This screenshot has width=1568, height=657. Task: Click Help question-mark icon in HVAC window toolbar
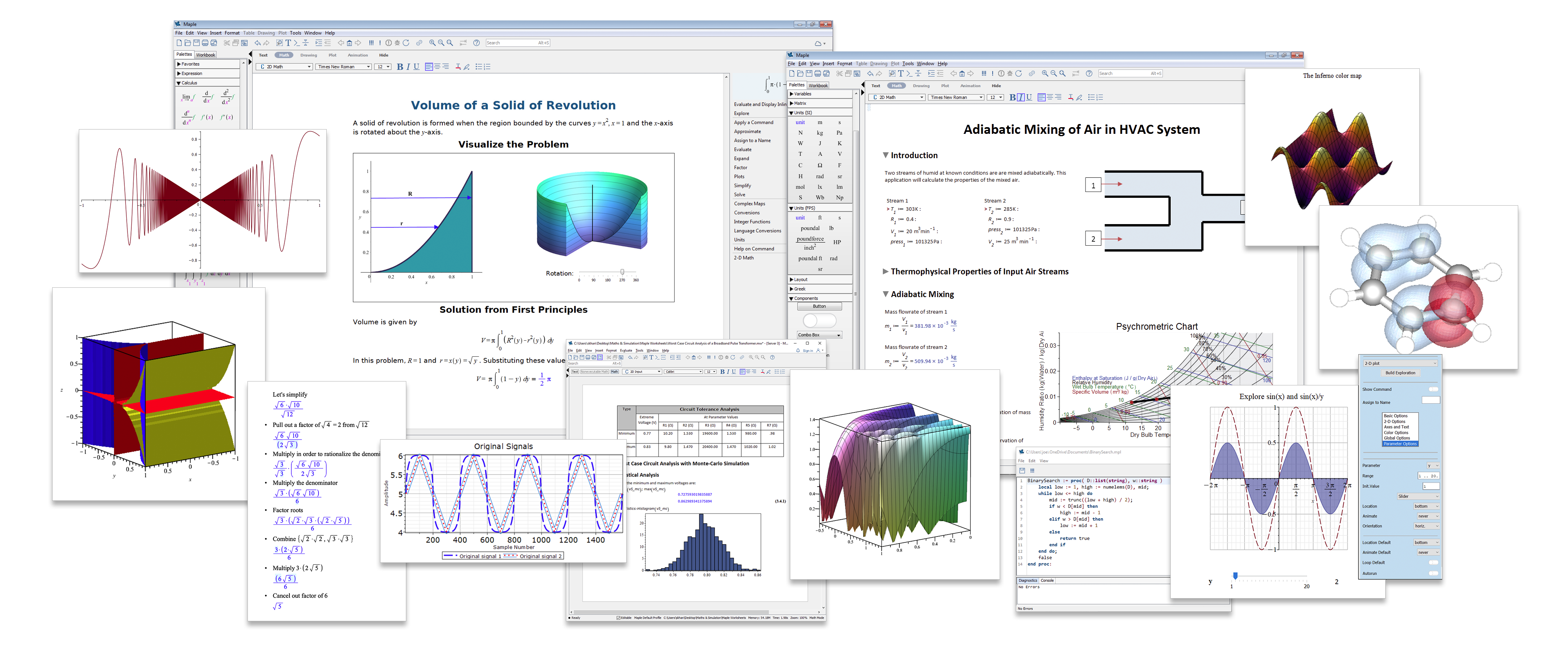(x=1089, y=74)
